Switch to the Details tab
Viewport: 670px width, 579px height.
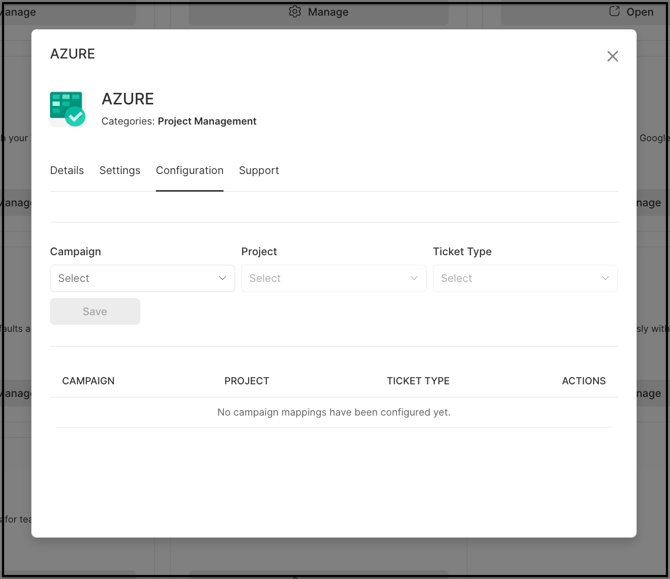tap(67, 171)
